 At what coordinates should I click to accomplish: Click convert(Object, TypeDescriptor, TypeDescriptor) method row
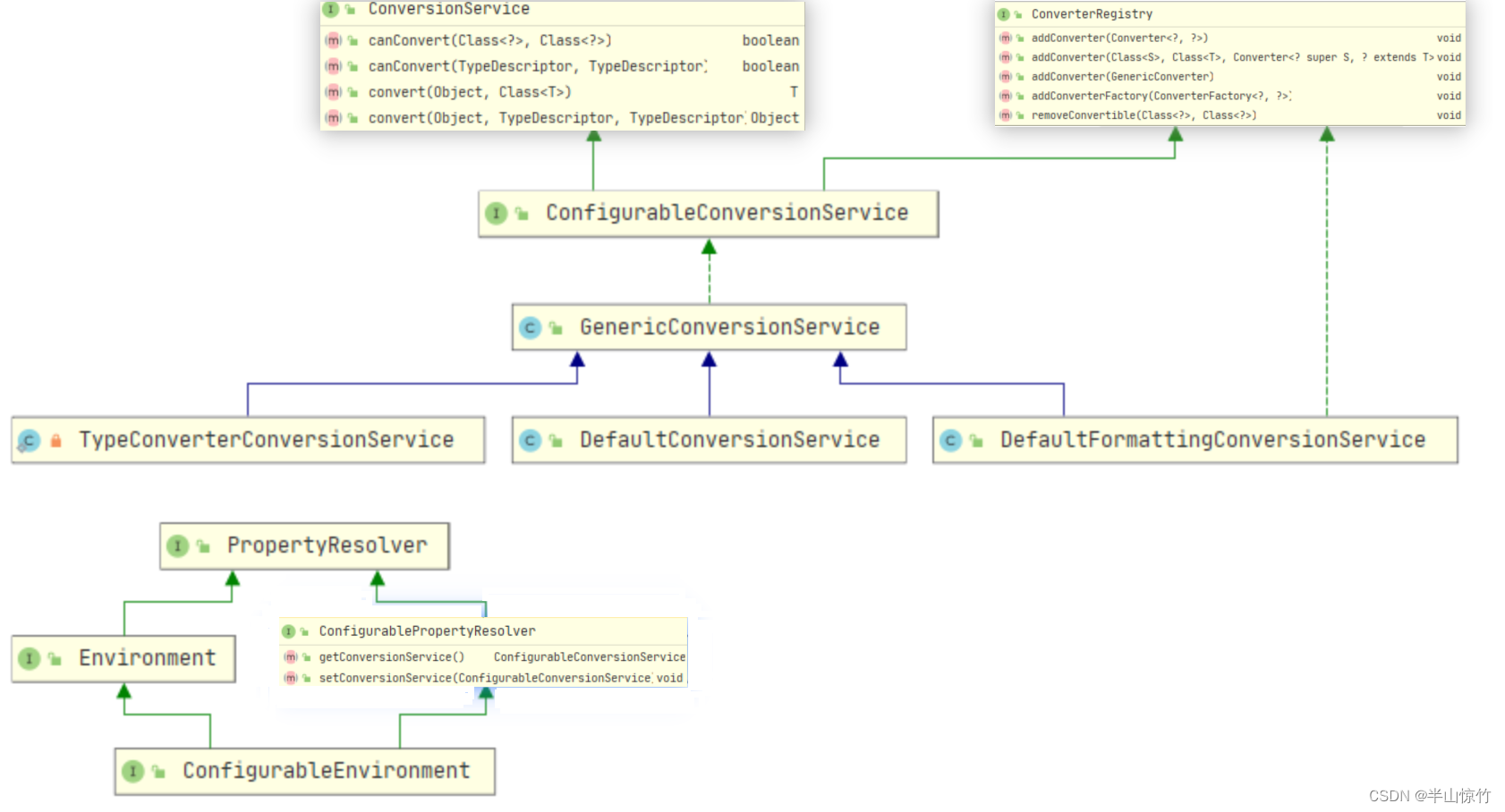[562, 118]
